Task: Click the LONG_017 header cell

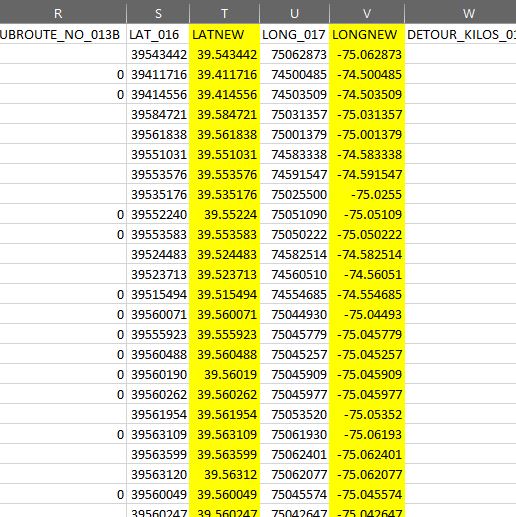Action: tap(294, 34)
